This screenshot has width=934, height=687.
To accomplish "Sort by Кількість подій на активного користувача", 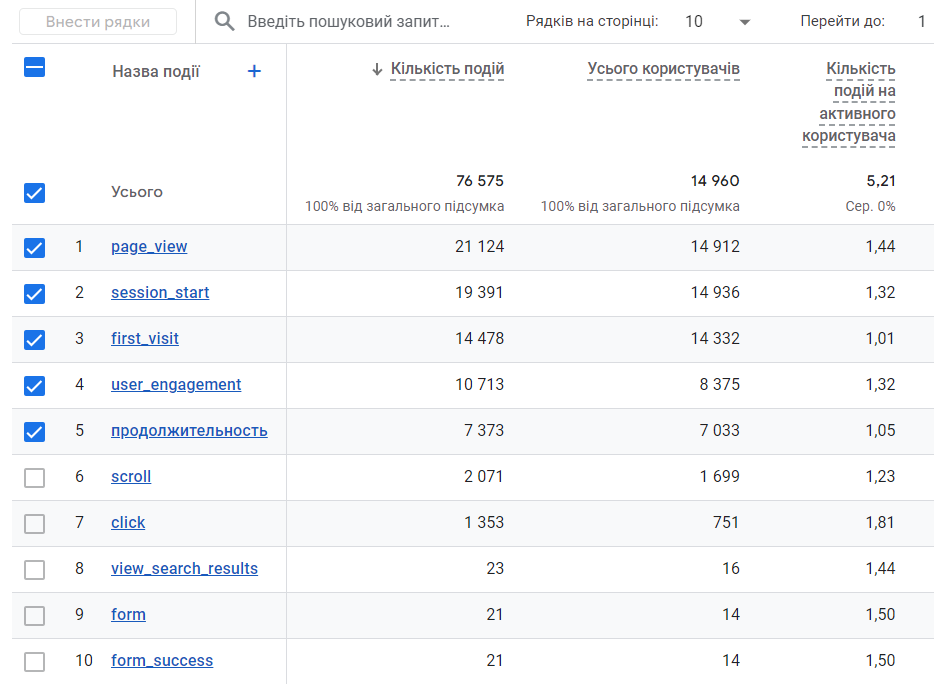I will (x=849, y=103).
